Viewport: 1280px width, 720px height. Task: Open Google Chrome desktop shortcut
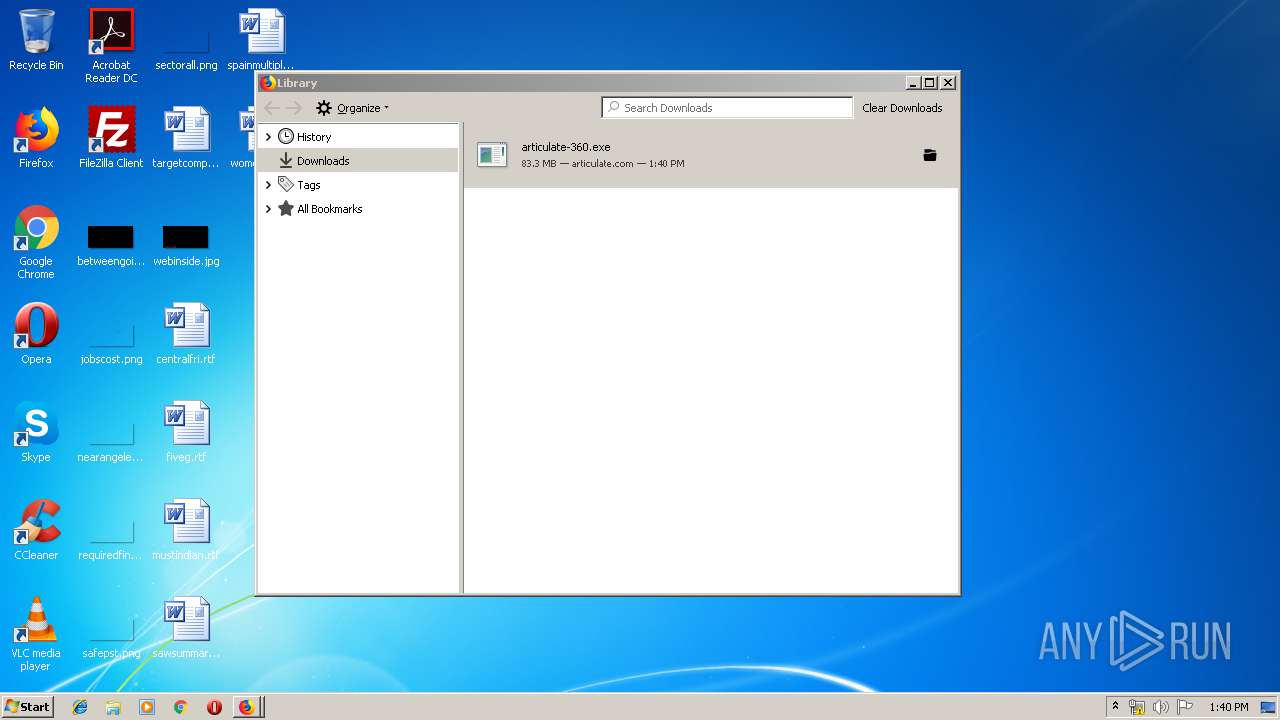pyautogui.click(x=36, y=242)
